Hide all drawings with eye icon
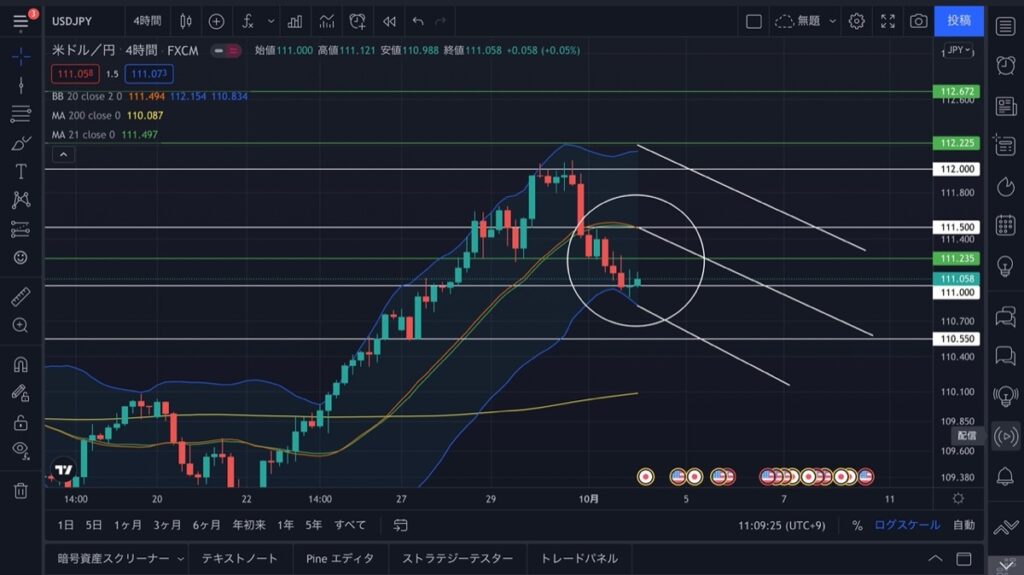1024x575 pixels. [21, 450]
